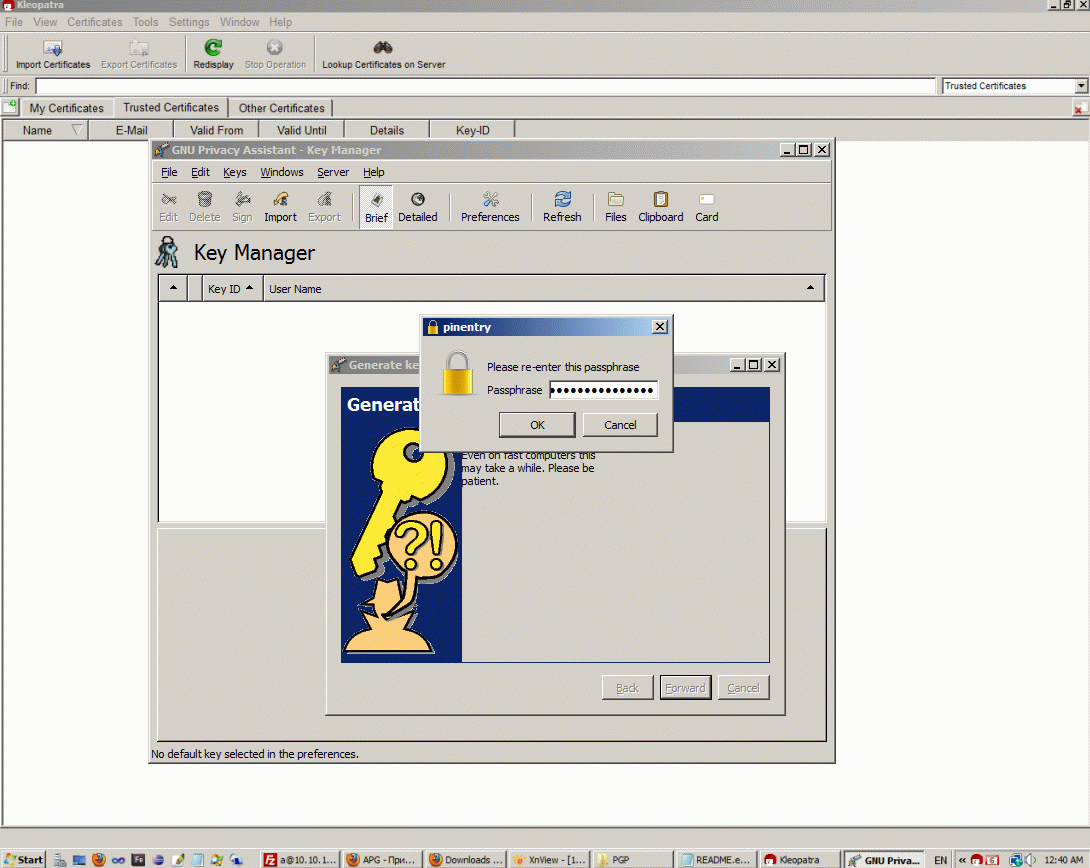Open the File menu in GPA
The width and height of the screenshot is (1090, 868).
tap(169, 172)
